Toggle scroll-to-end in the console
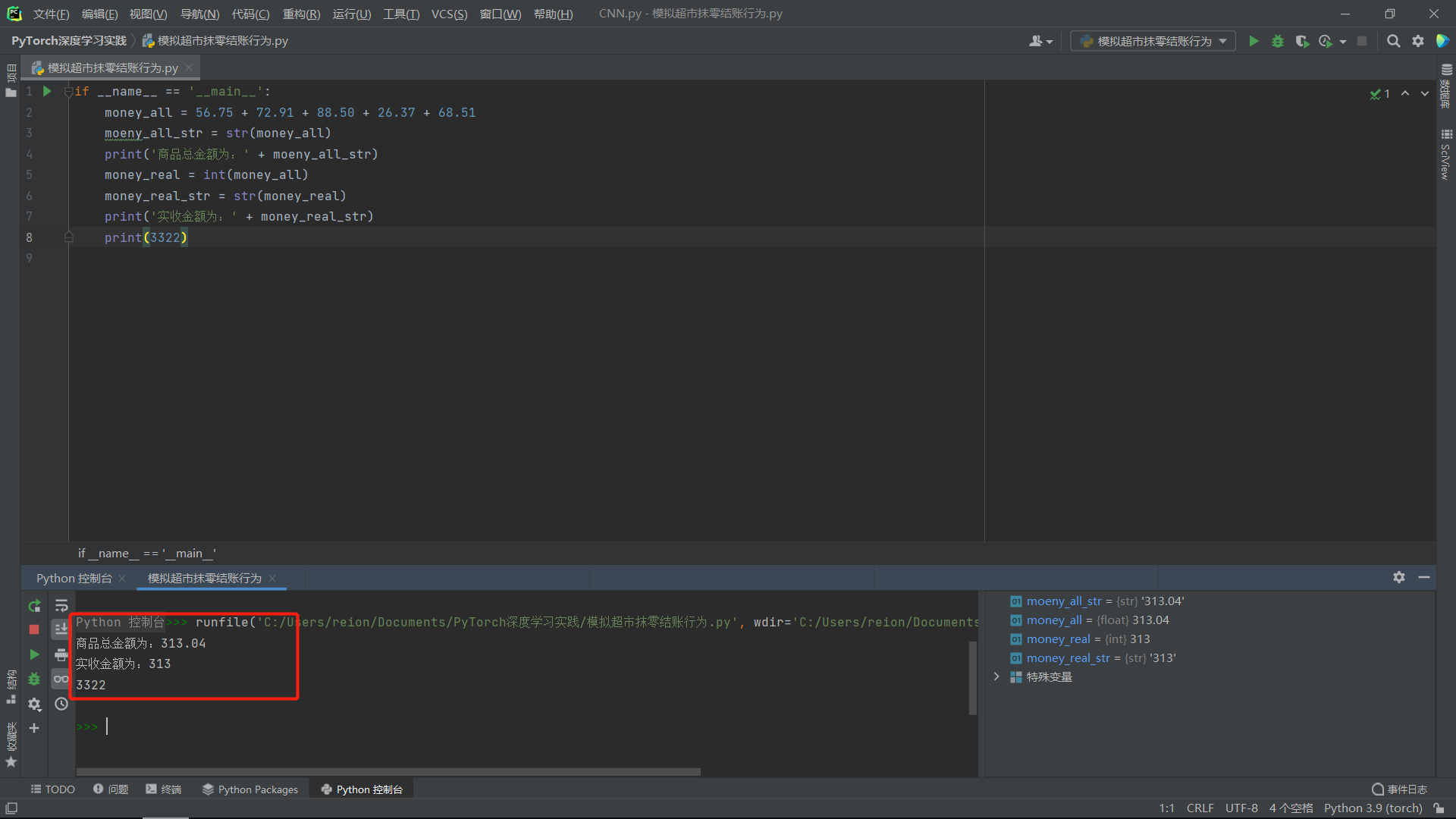This screenshot has width=1456, height=819. tap(61, 629)
